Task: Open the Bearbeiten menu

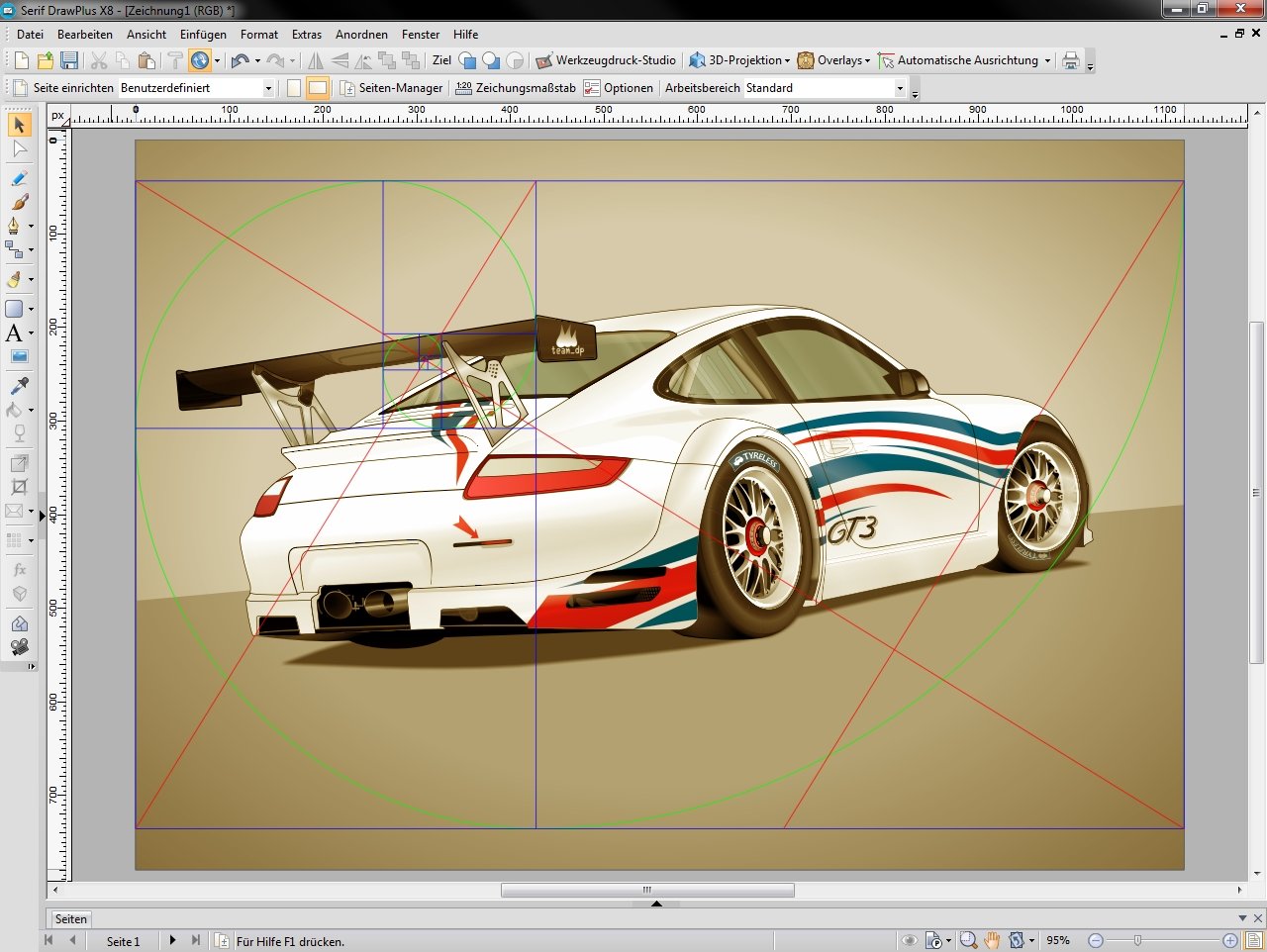Action: (85, 34)
